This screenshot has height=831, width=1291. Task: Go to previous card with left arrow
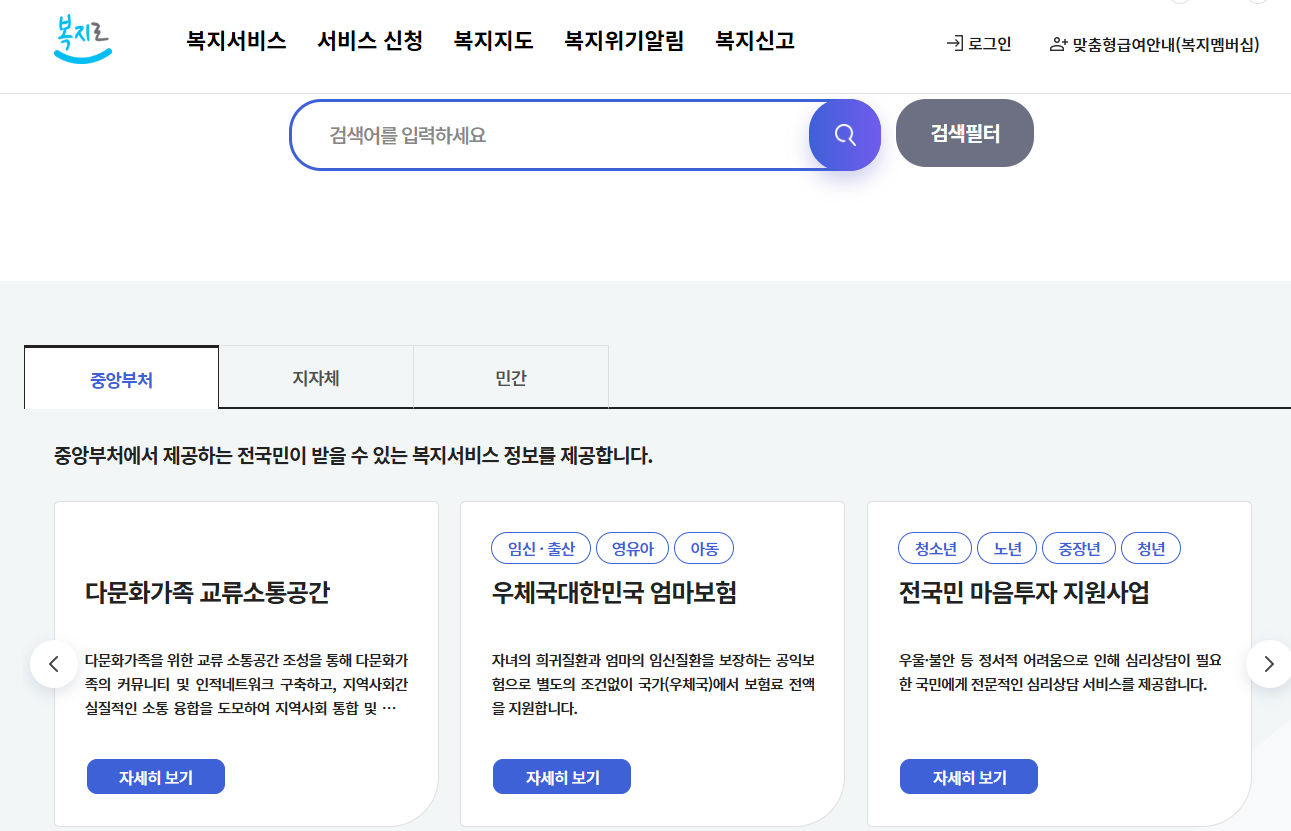[x=54, y=664]
